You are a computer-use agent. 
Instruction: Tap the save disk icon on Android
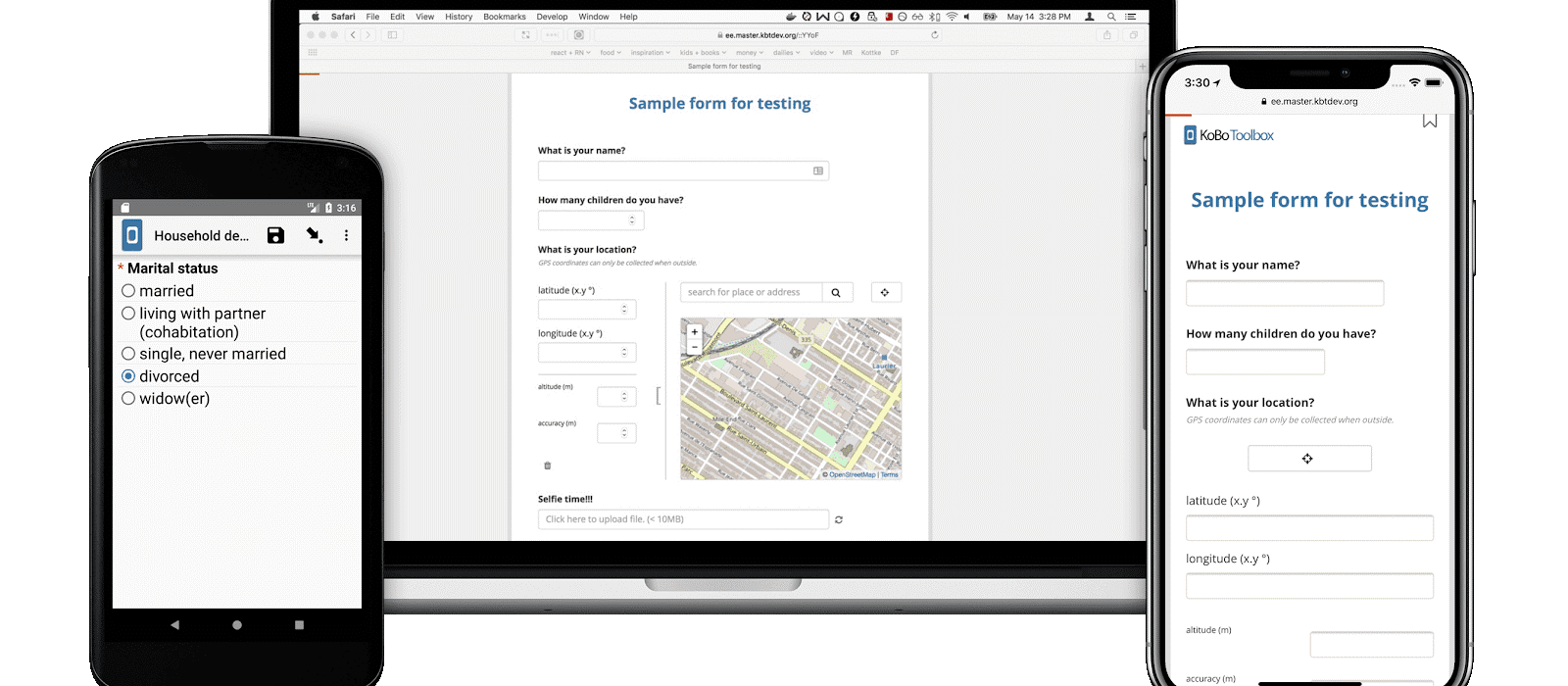click(275, 235)
